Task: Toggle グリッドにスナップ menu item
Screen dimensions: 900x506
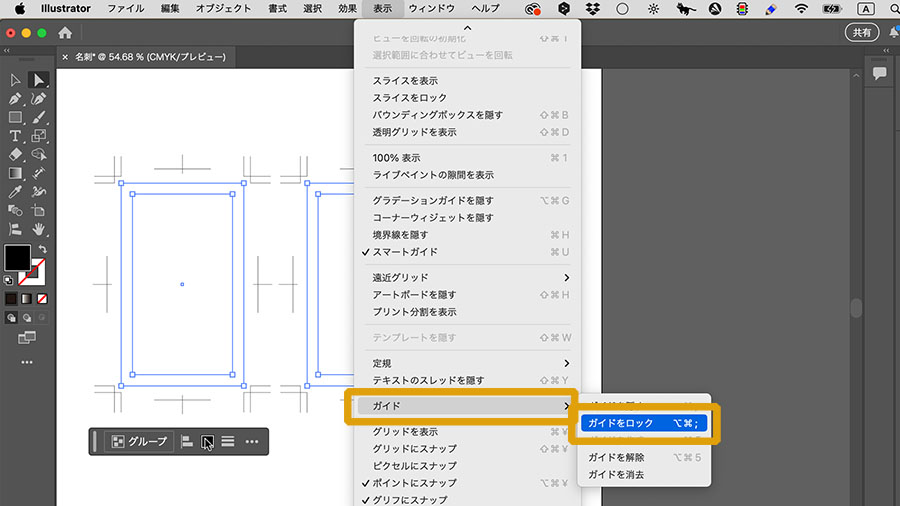Action: [x=467, y=449]
